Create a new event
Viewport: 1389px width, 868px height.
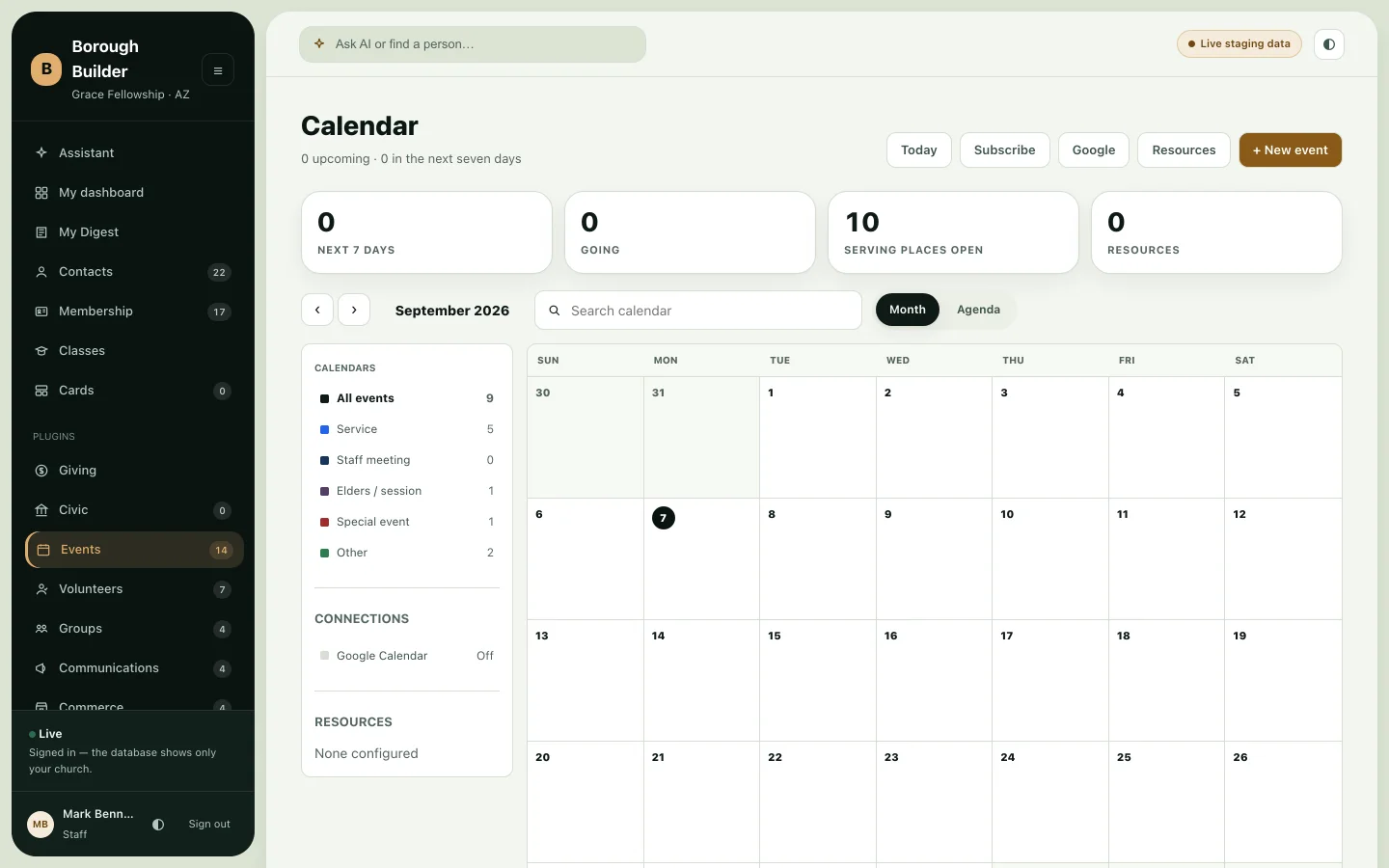[x=1291, y=150]
